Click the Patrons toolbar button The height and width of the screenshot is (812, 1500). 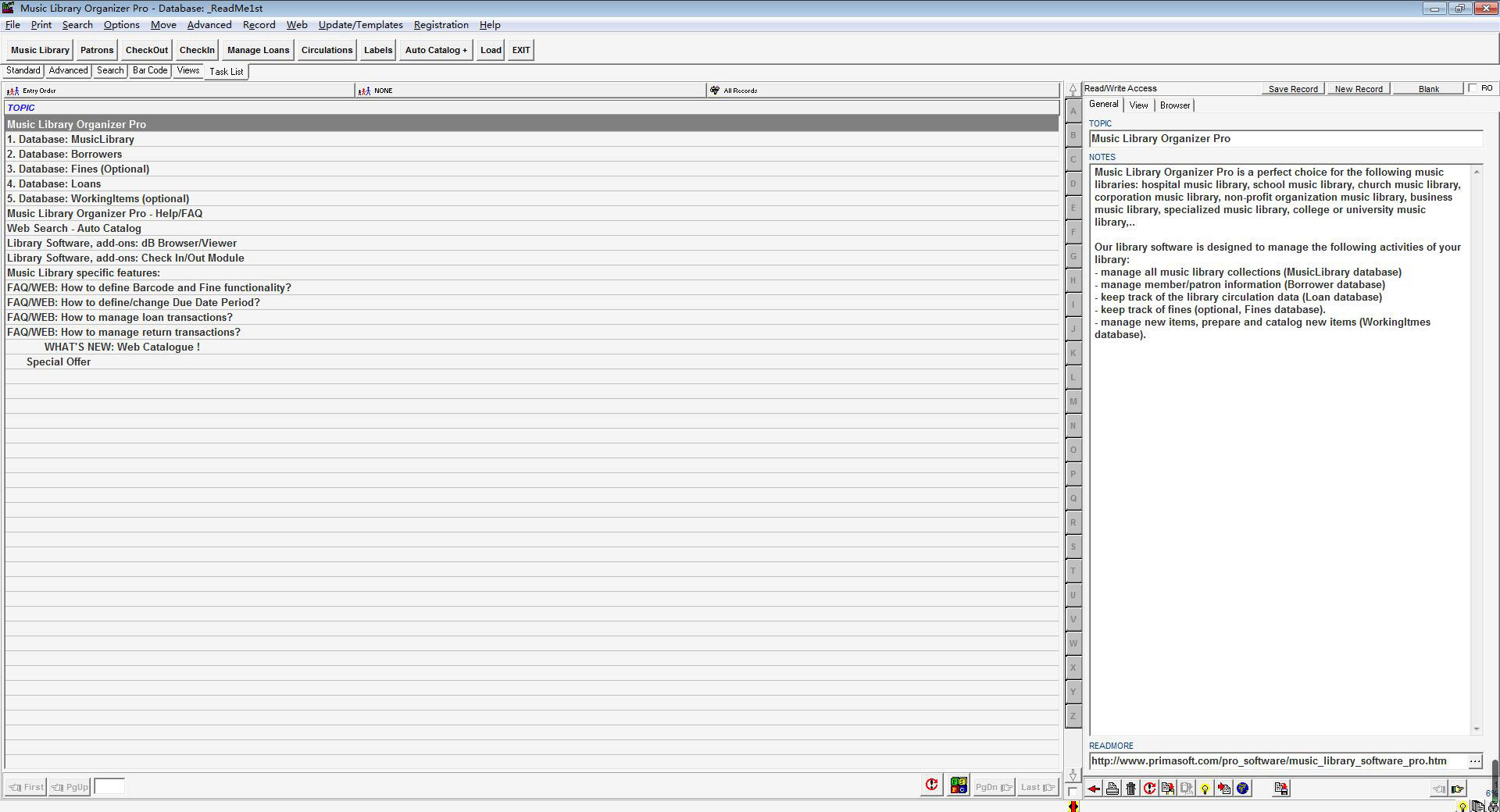(x=97, y=50)
